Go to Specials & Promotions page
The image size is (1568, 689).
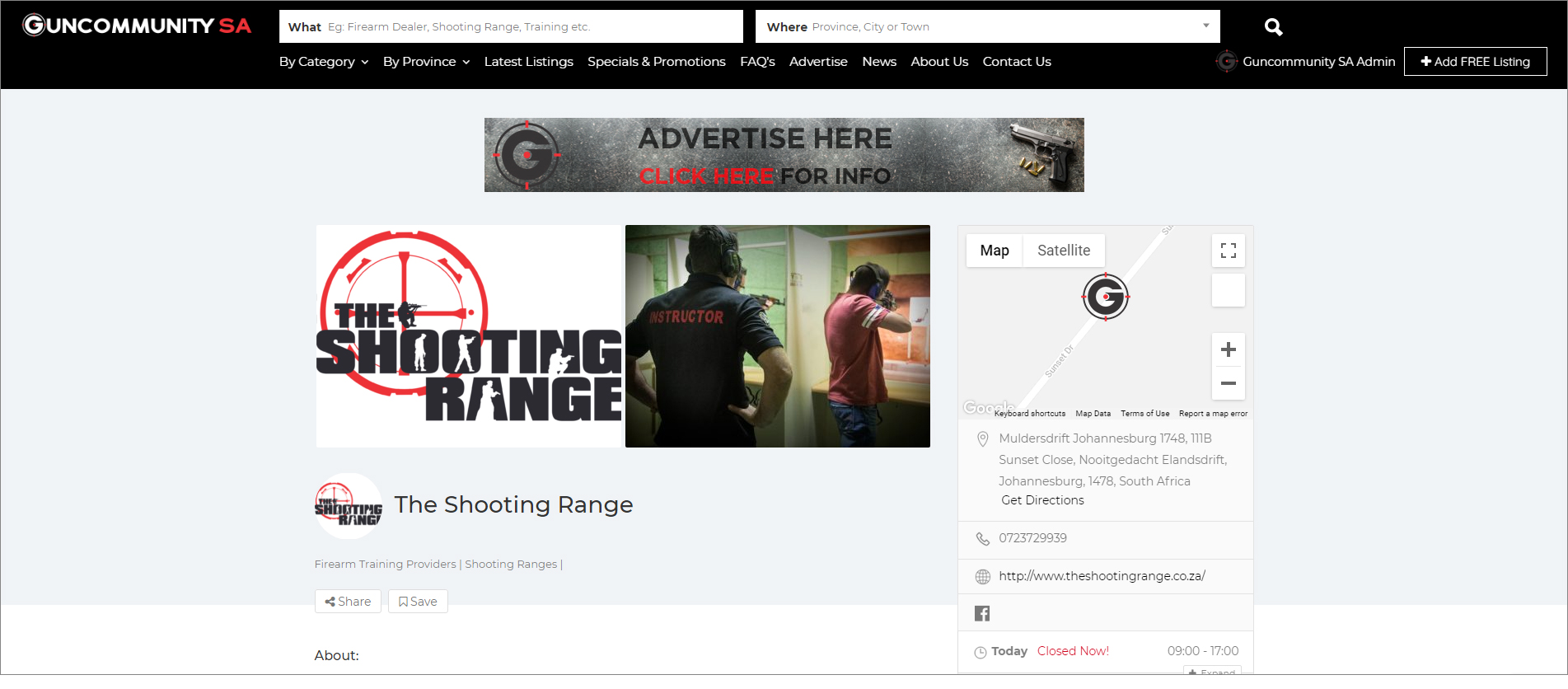656,62
